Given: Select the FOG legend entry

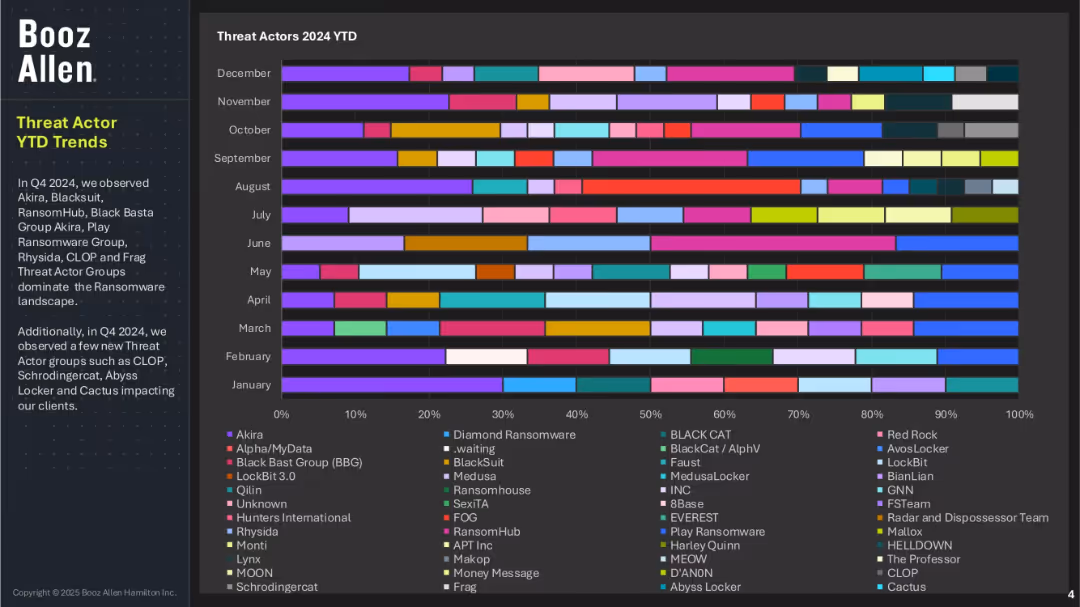Looking at the screenshot, I should tap(460, 517).
